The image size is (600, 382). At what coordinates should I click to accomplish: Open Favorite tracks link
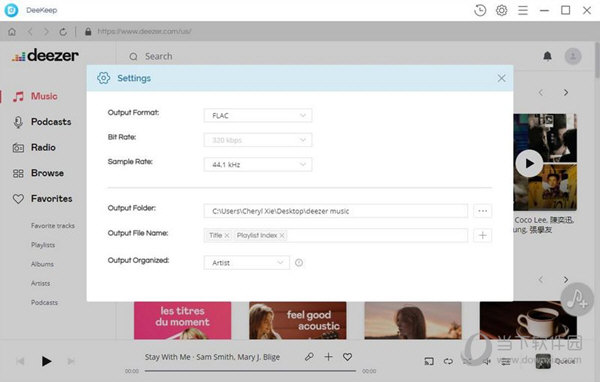tap(53, 226)
